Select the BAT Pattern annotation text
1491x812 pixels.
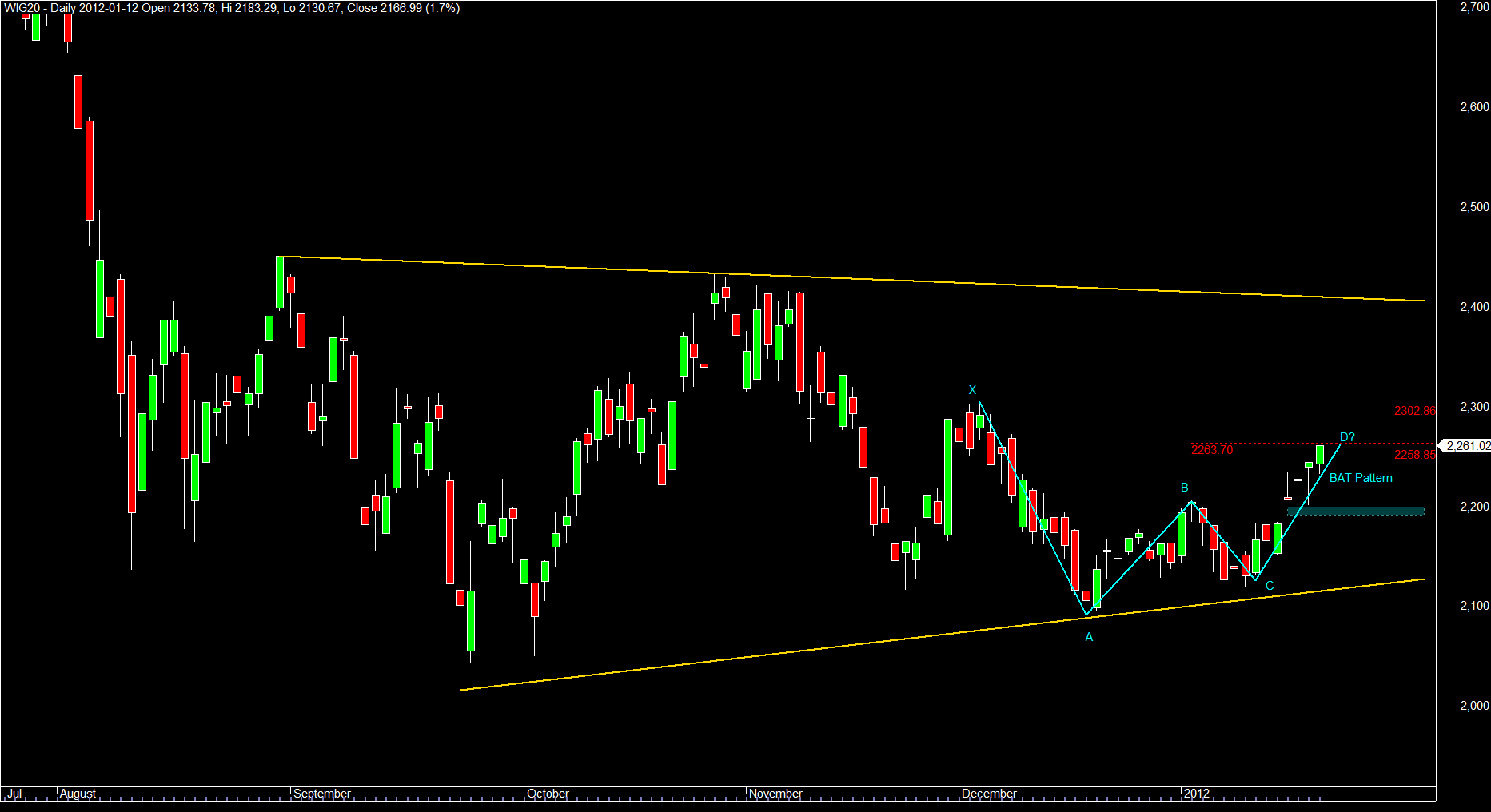tap(1361, 478)
